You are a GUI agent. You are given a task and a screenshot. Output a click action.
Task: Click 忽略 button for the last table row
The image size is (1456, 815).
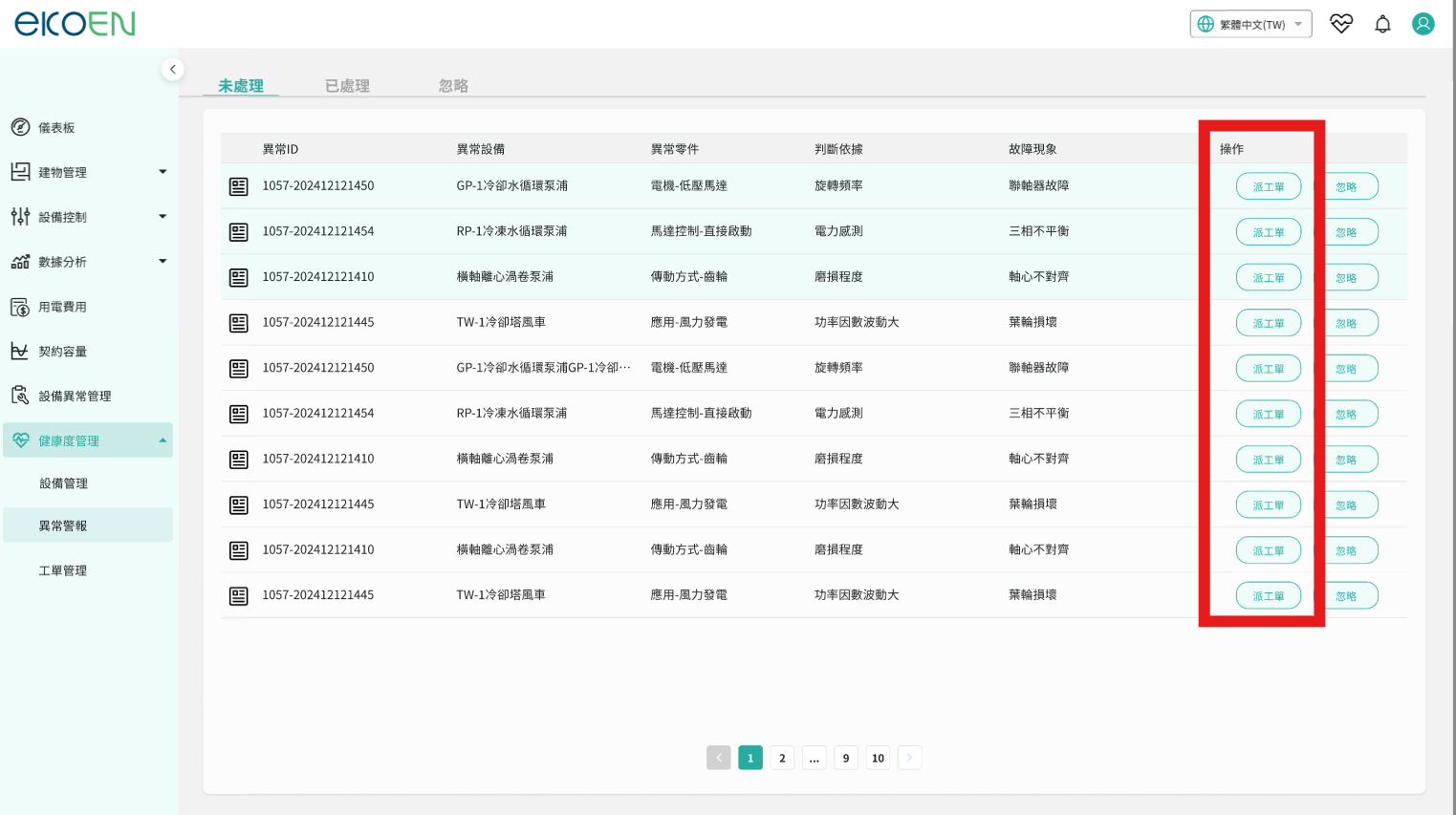(x=1346, y=596)
